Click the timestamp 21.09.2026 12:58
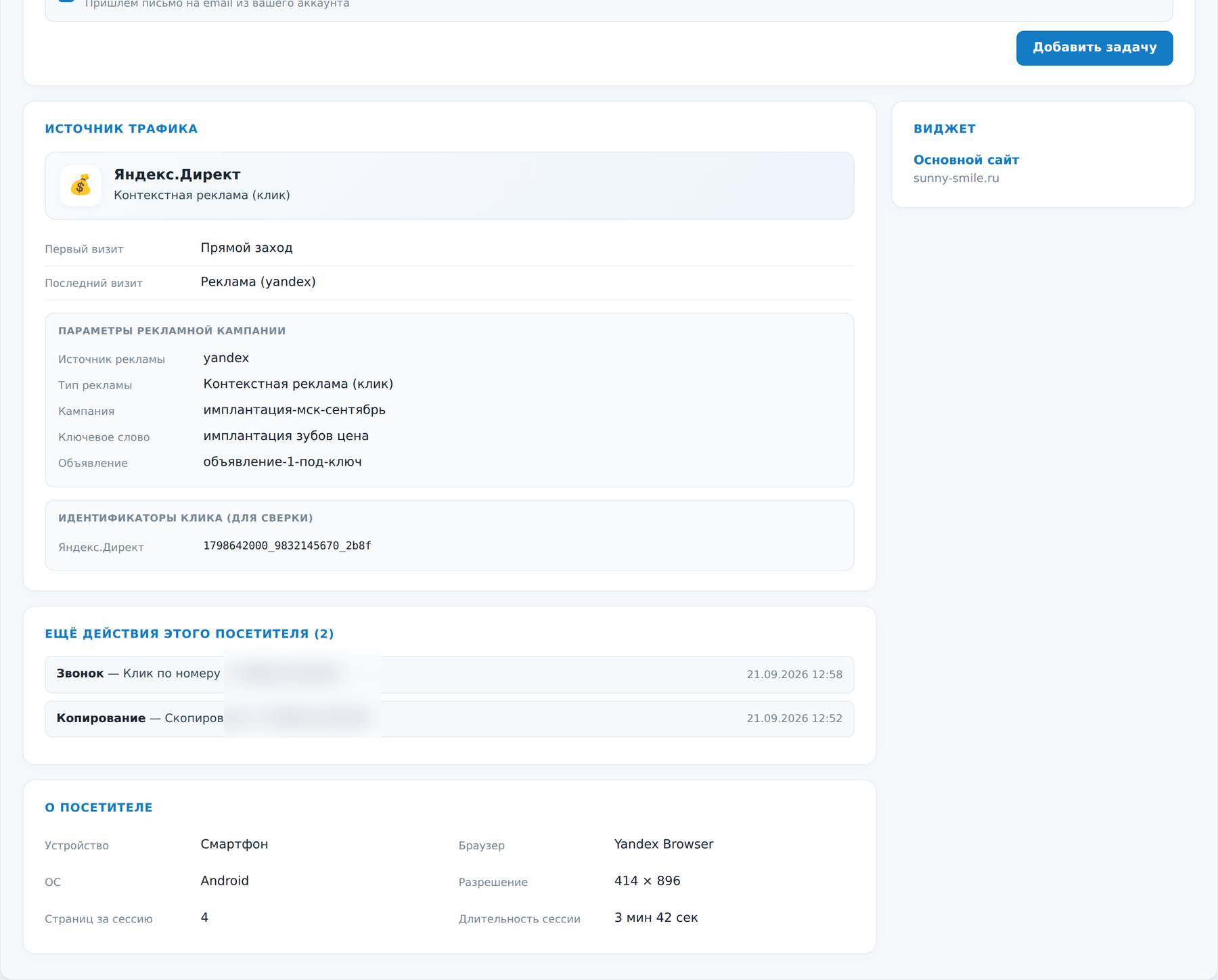This screenshot has height=980, width=1218. [794, 674]
